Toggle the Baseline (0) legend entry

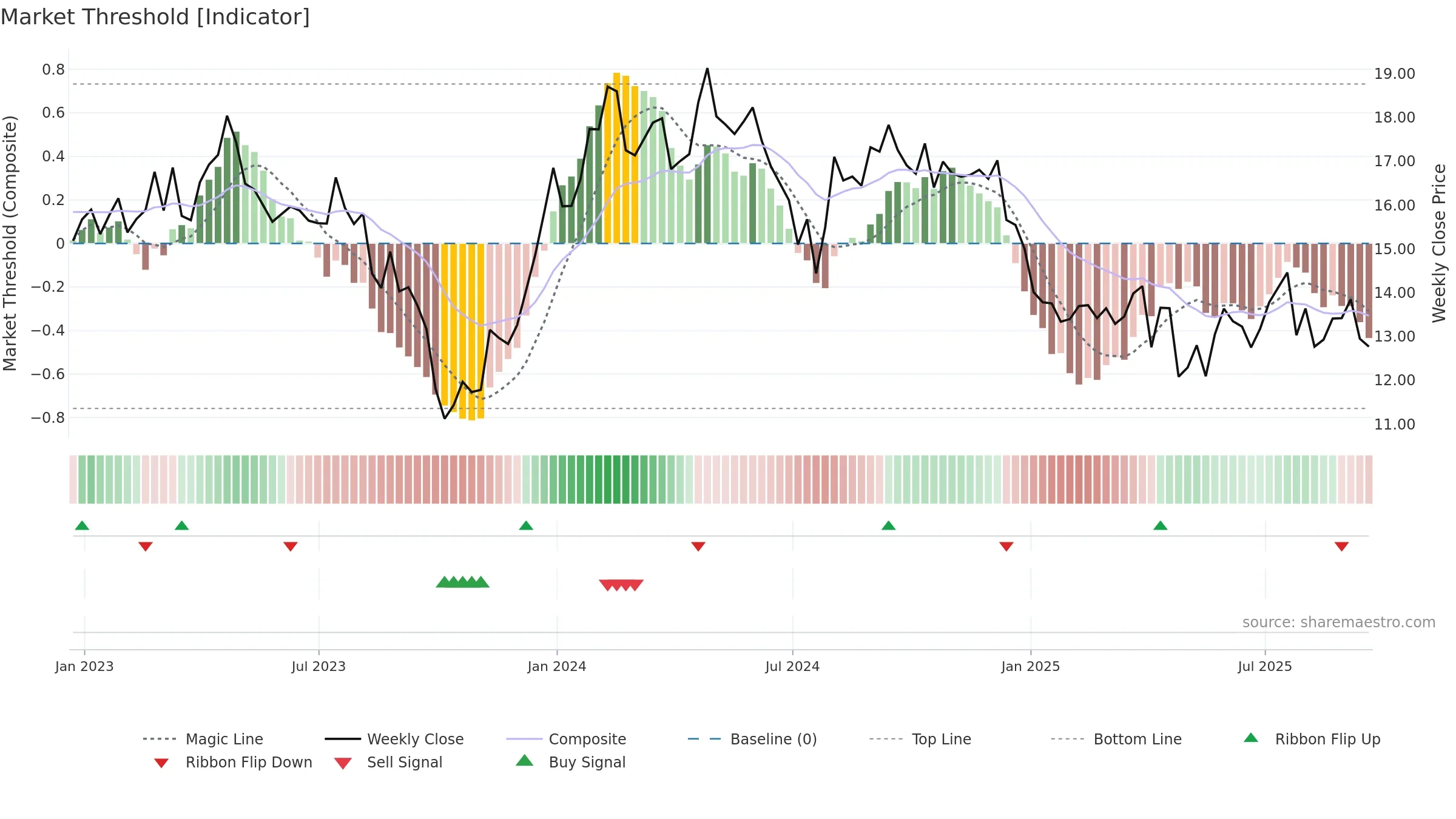pyautogui.click(x=752, y=739)
